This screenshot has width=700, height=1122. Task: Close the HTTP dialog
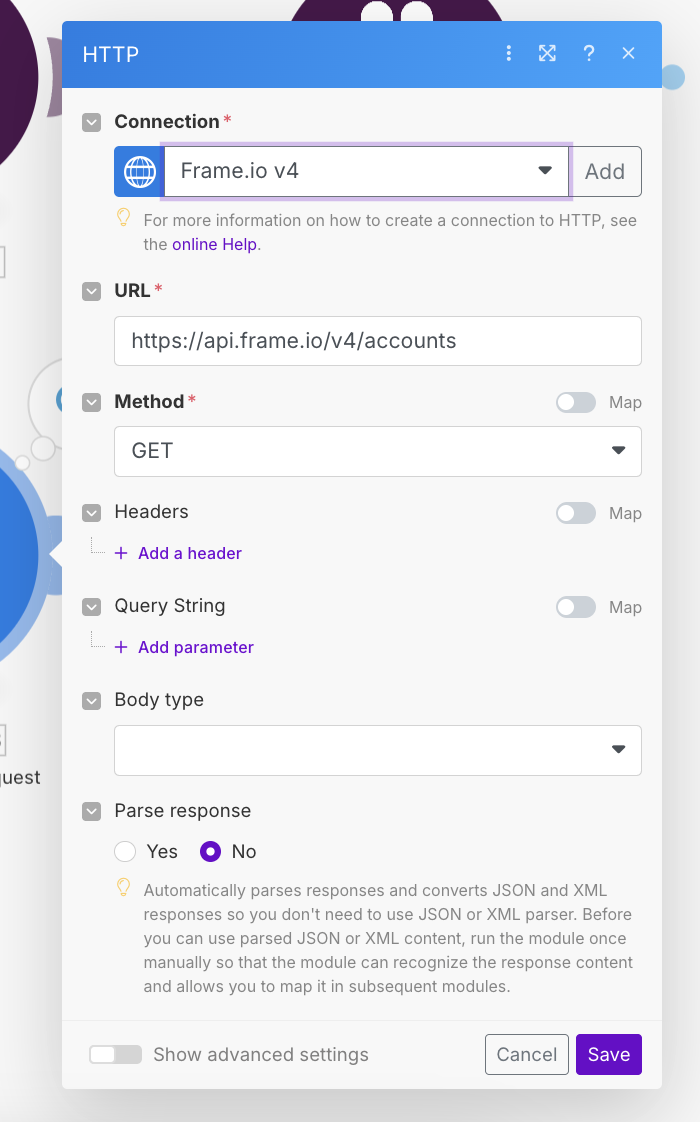point(628,54)
